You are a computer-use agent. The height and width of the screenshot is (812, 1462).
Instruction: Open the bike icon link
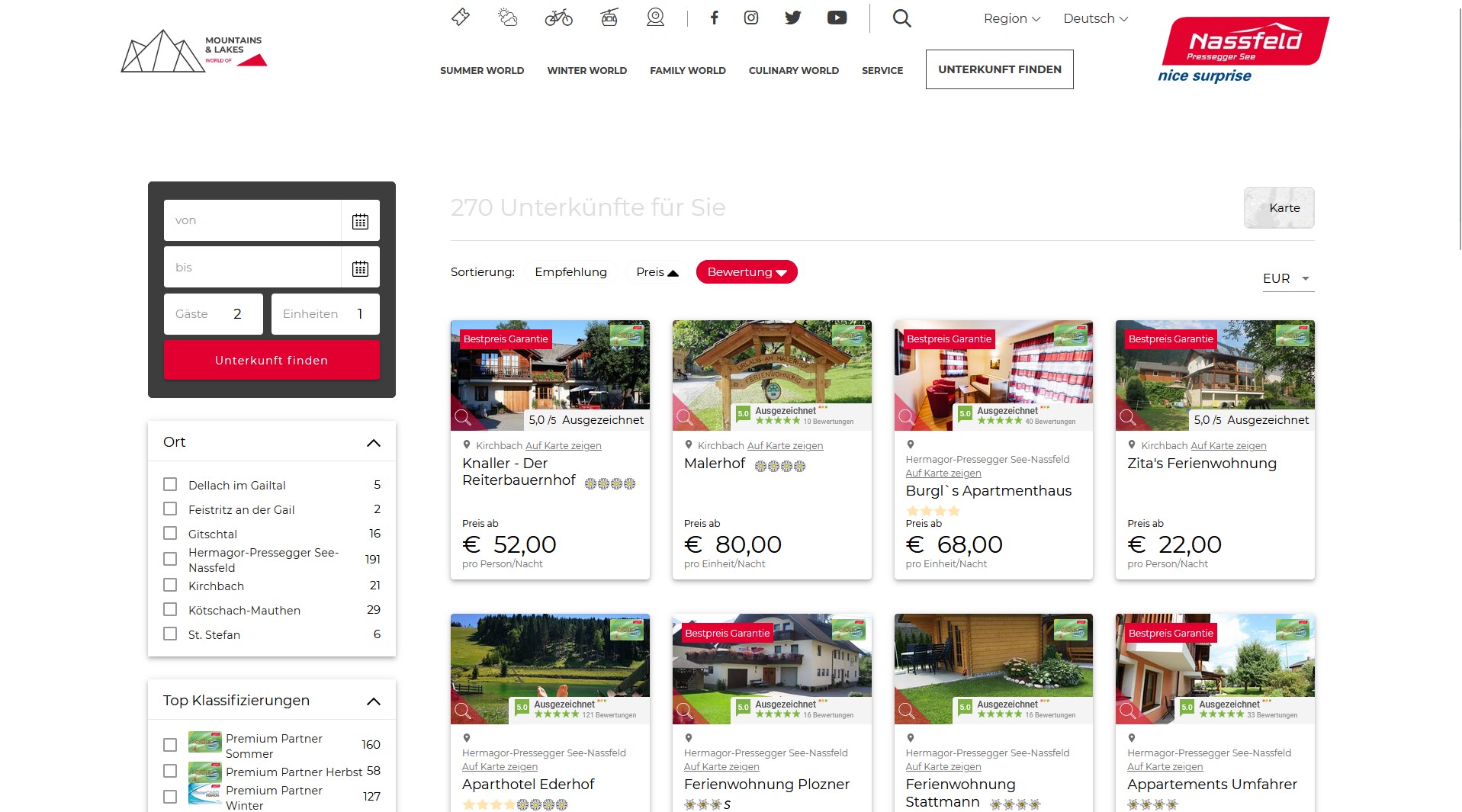tap(558, 18)
